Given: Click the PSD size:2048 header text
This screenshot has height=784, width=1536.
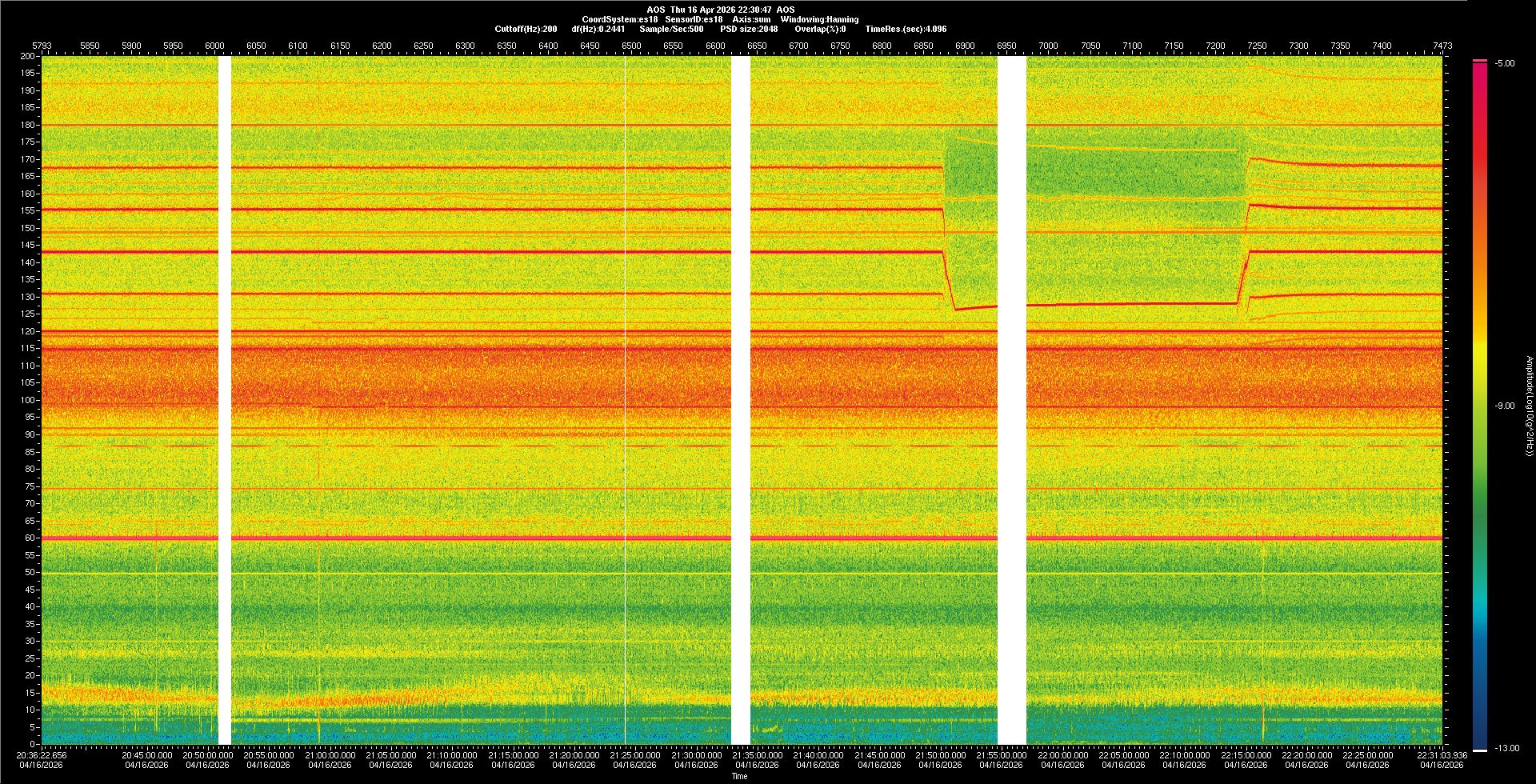Looking at the screenshot, I should [x=748, y=29].
